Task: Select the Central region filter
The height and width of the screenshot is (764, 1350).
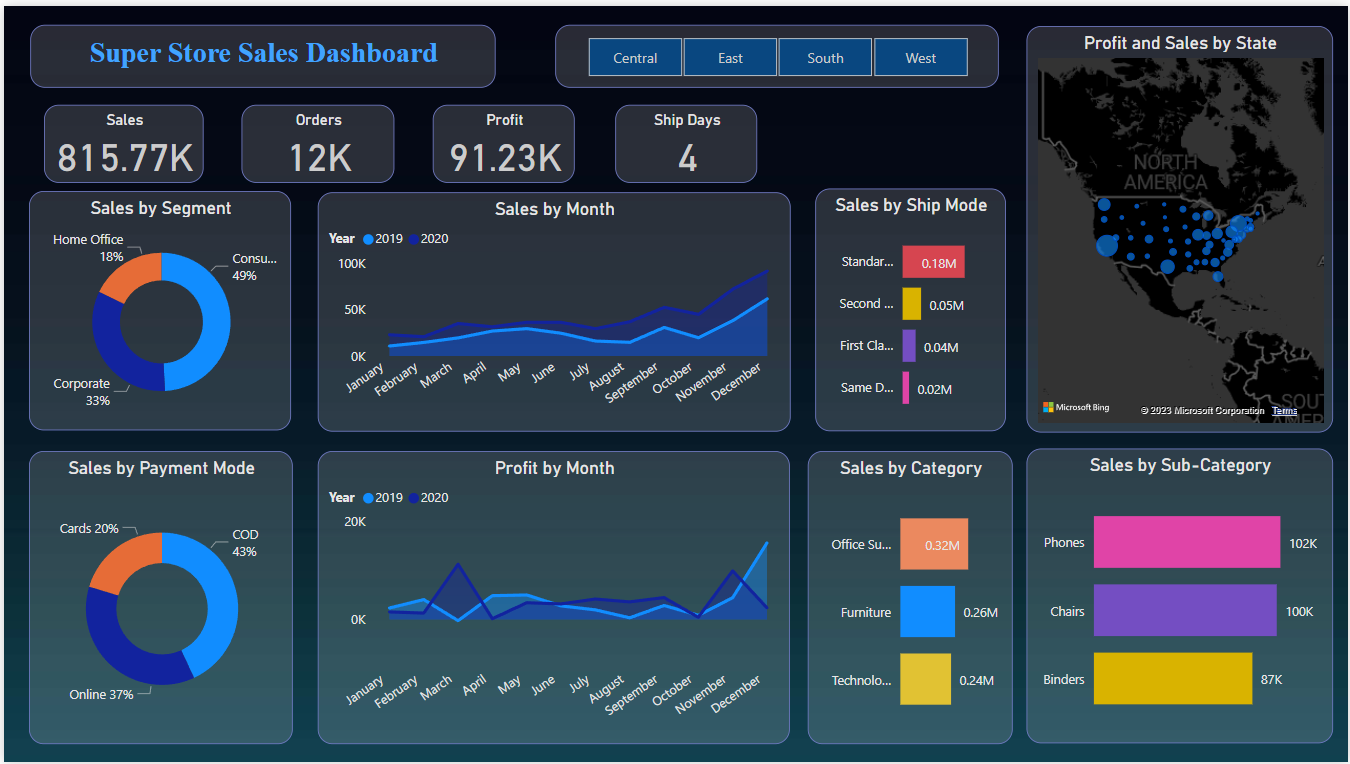Action: [x=635, y=57]
